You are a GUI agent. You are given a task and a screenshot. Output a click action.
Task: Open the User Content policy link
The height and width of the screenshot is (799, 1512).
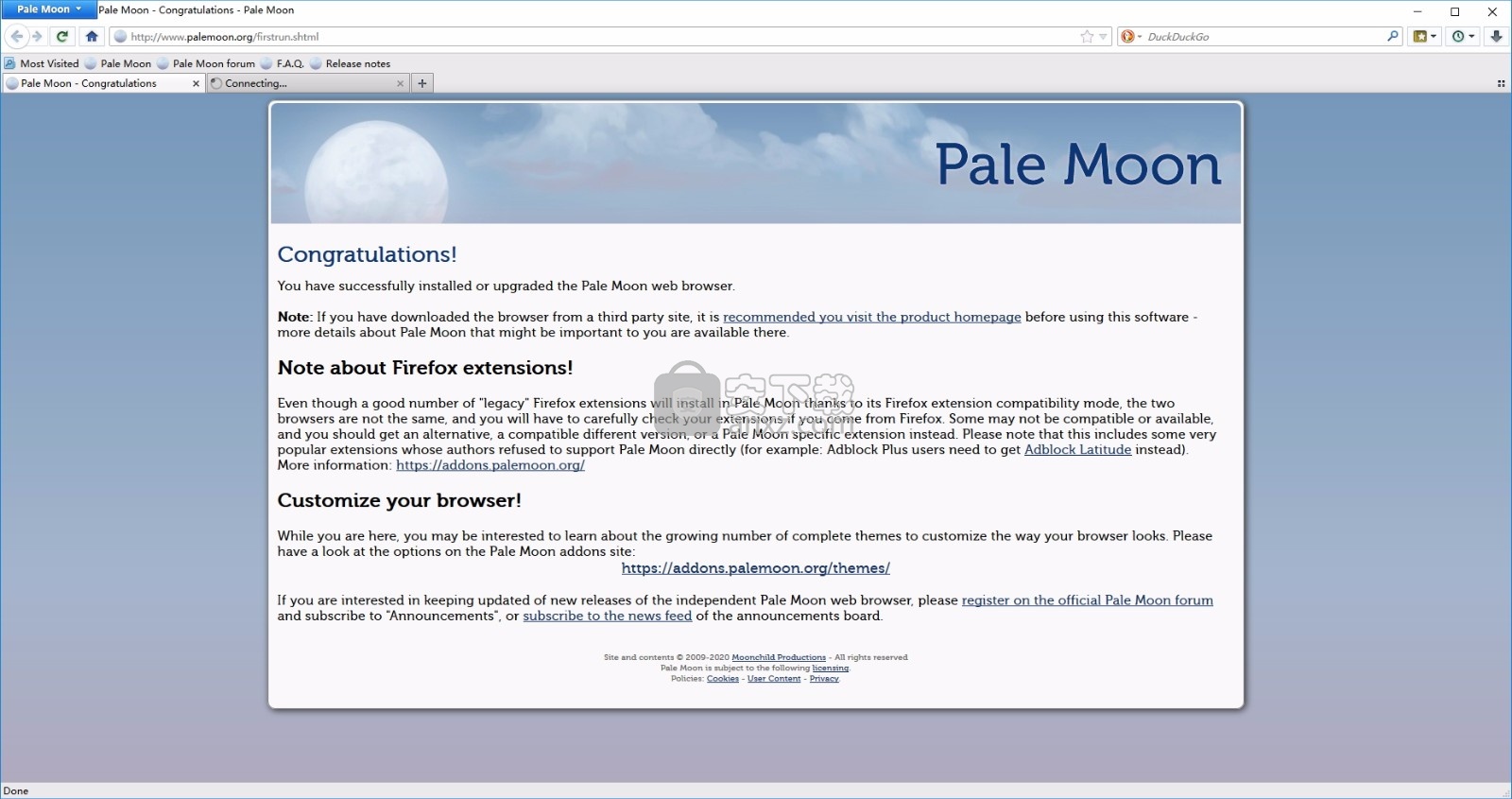(x=774, y=678)
